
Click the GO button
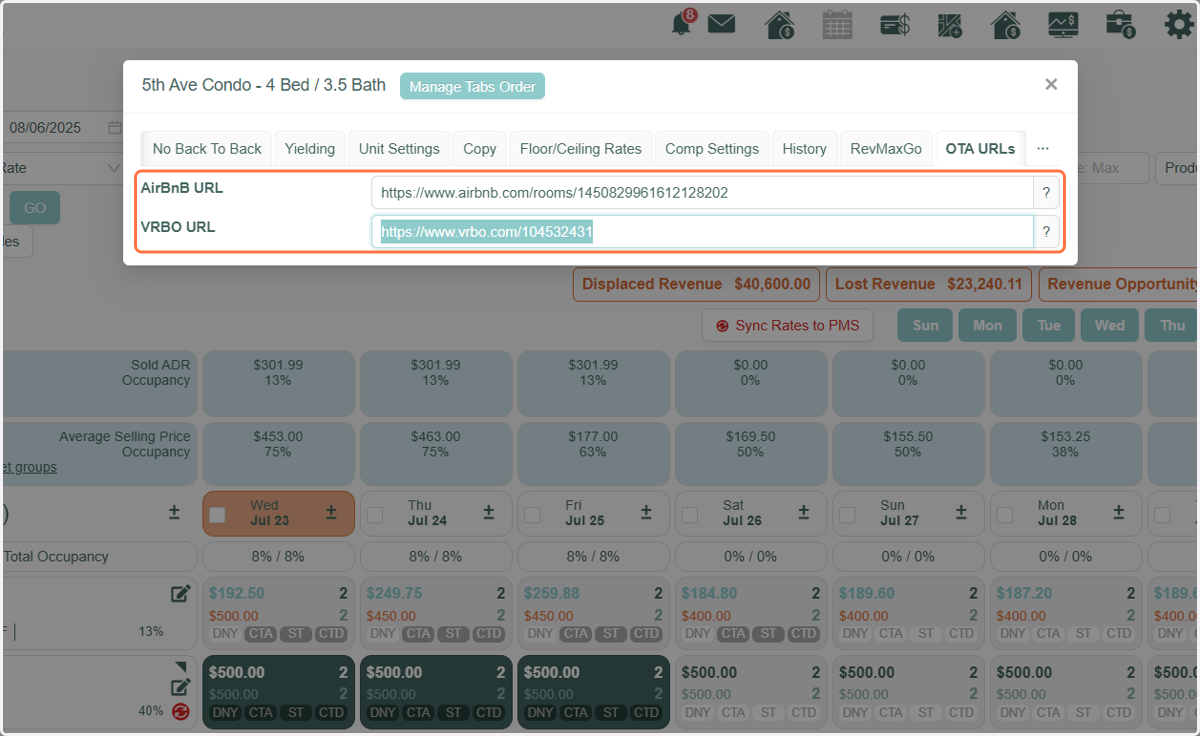coord(35,208)
